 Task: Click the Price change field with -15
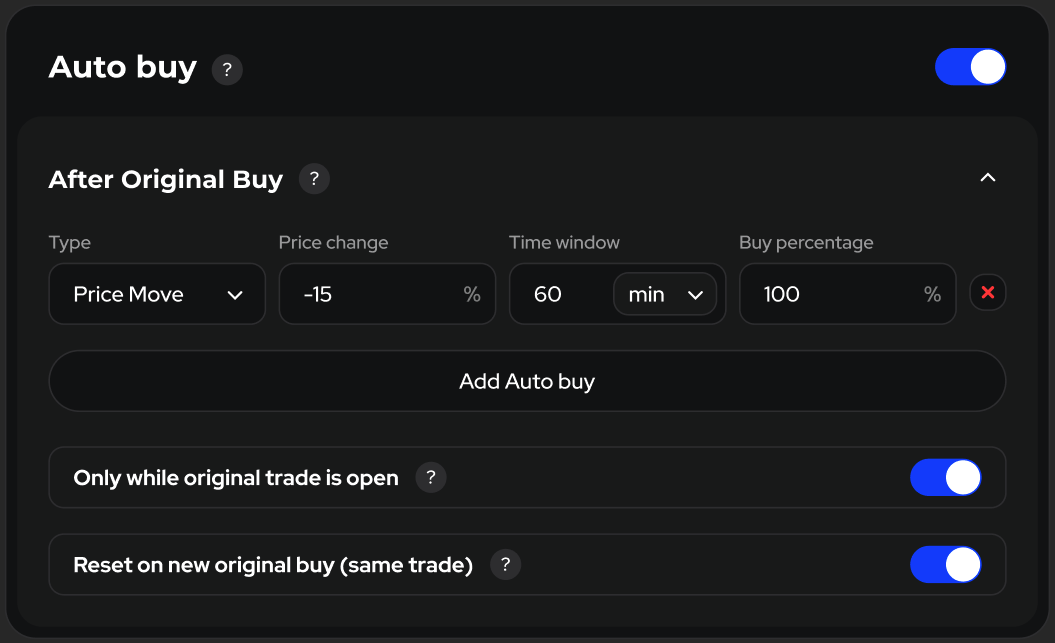click(x=370, y=294)
